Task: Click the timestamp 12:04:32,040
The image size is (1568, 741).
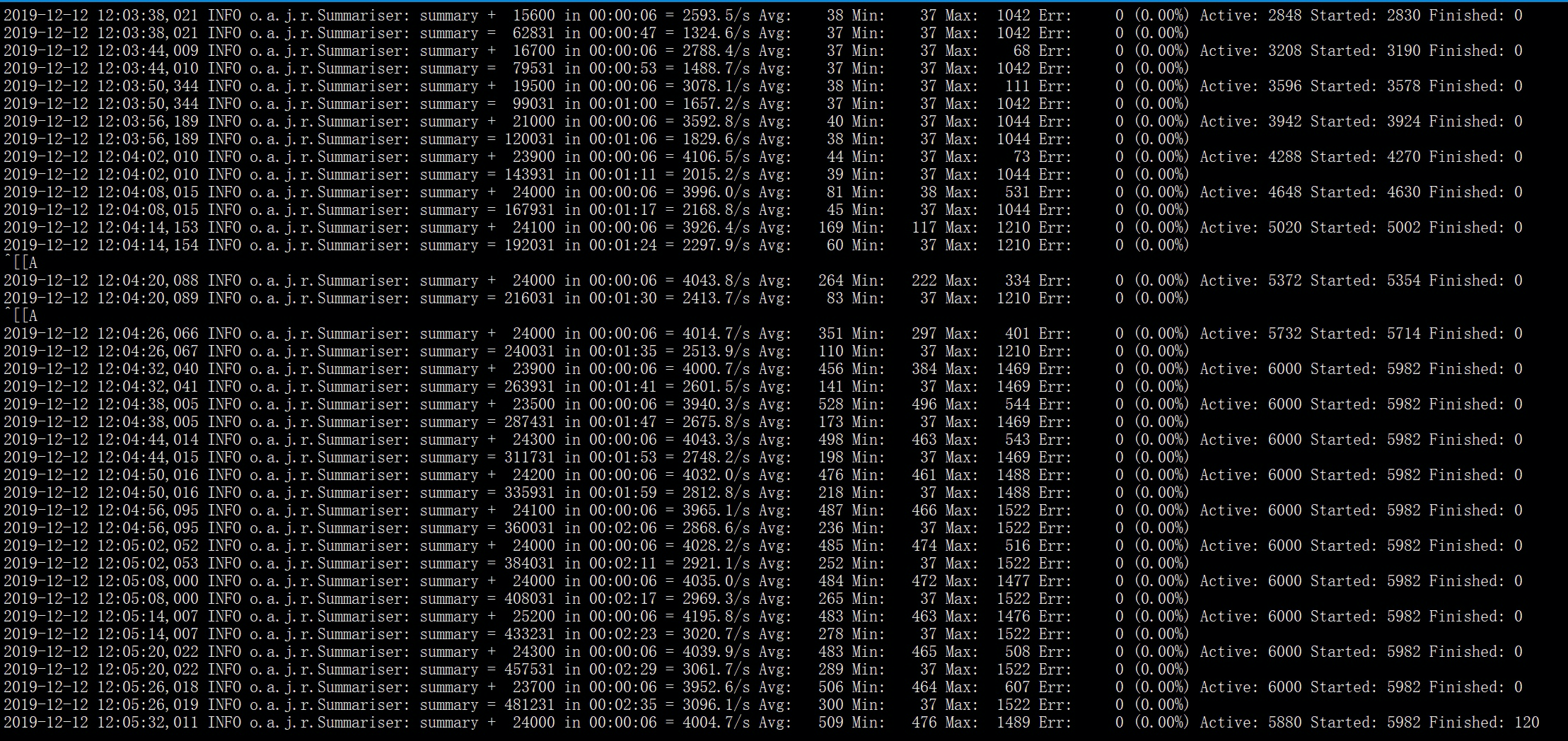Action: (x=148, y=369)
